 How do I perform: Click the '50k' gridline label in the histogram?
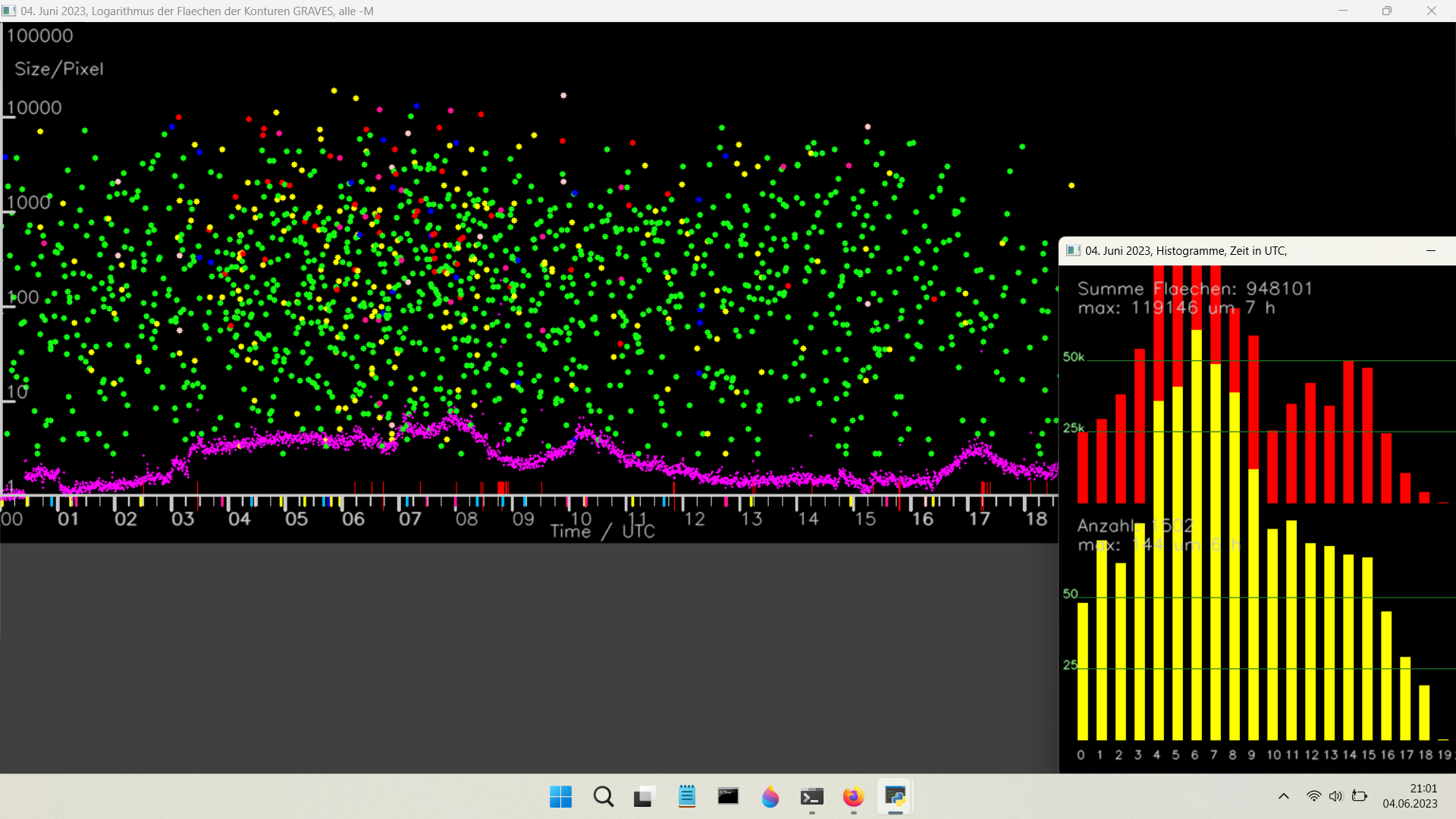click(1074, 357)
